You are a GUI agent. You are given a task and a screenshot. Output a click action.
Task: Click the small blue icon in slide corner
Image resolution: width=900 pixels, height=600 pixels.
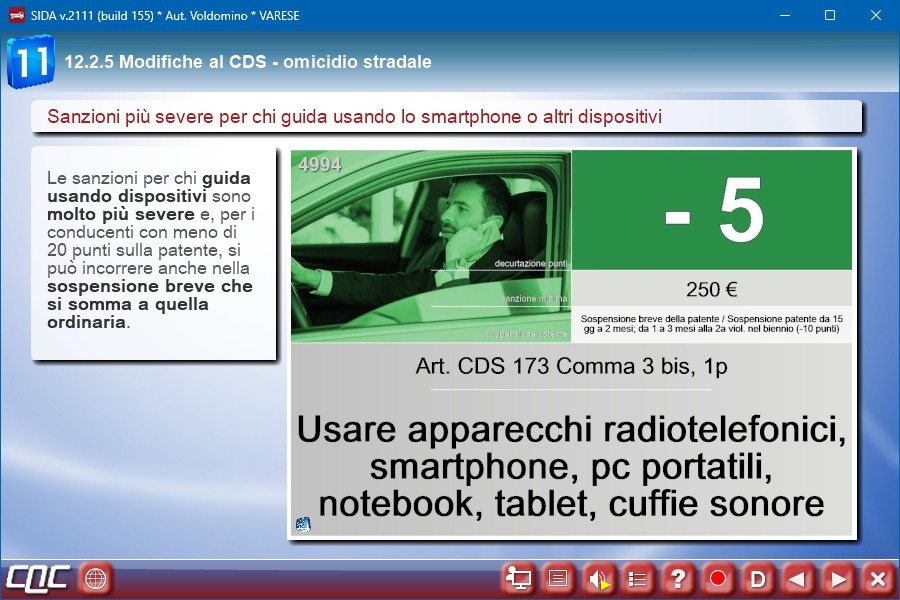(x=303, y=524)
